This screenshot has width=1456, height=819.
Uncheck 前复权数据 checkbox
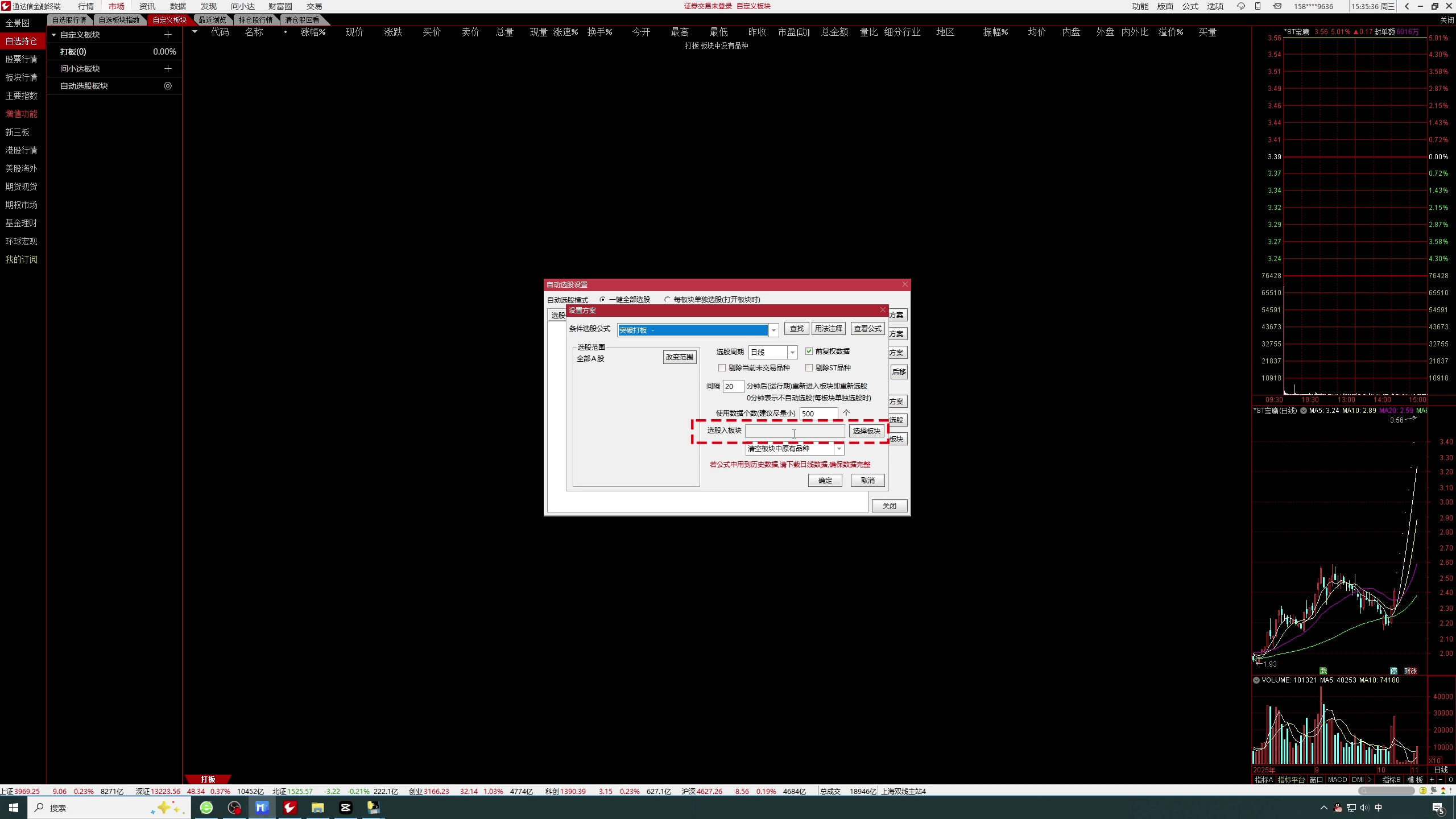point(809,351)
